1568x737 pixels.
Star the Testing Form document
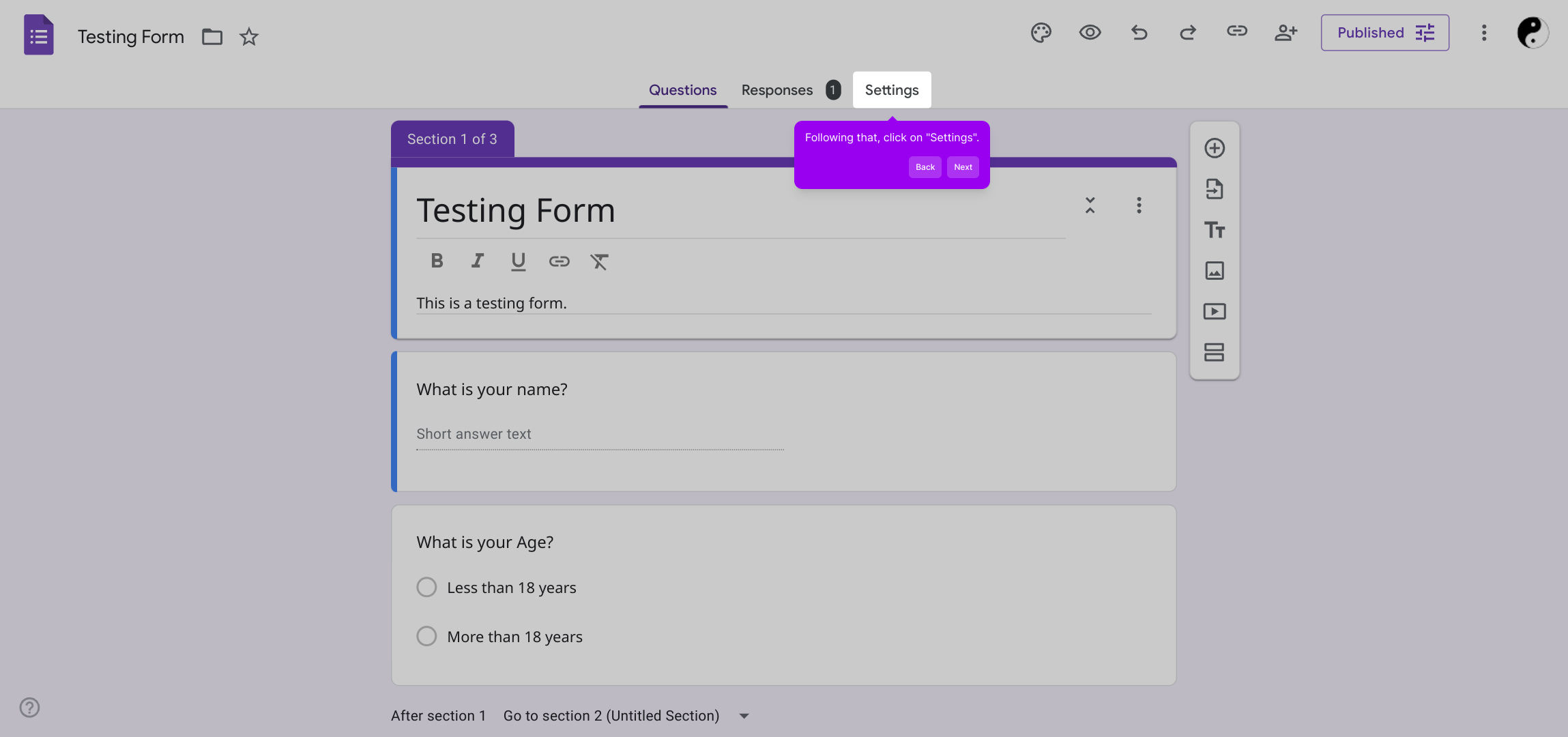[x=249, y=37]
